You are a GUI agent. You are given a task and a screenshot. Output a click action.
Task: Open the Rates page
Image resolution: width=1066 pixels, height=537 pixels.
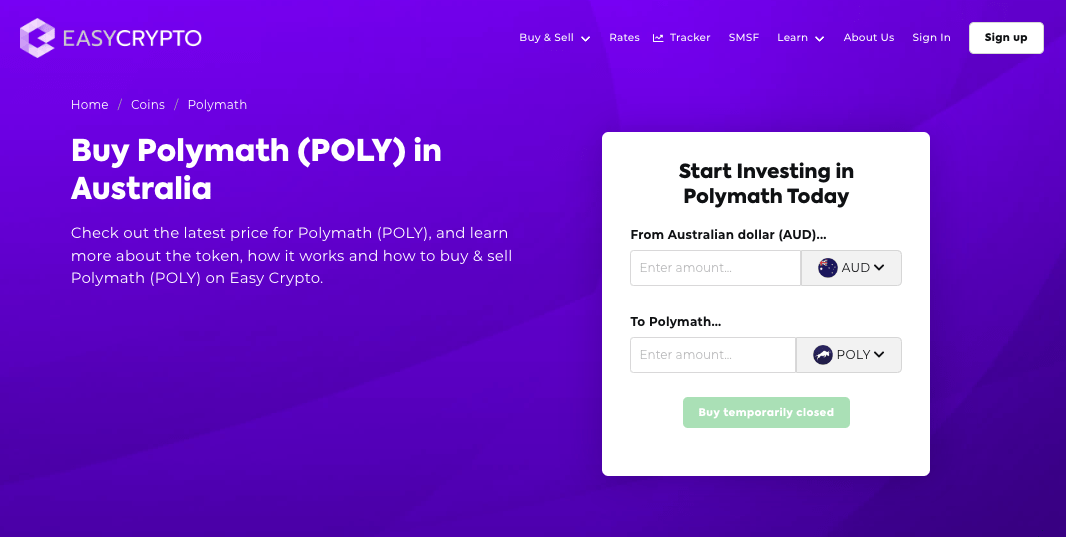[x=624, y=38]
